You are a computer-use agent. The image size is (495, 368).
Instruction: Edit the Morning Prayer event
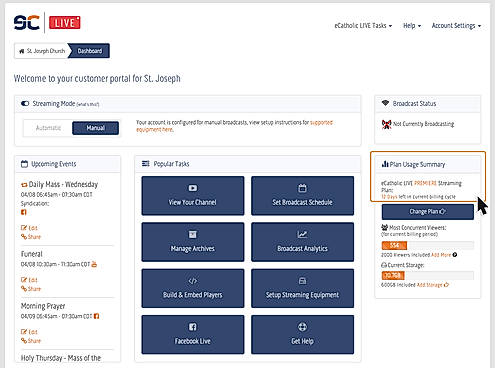point(29,332)
